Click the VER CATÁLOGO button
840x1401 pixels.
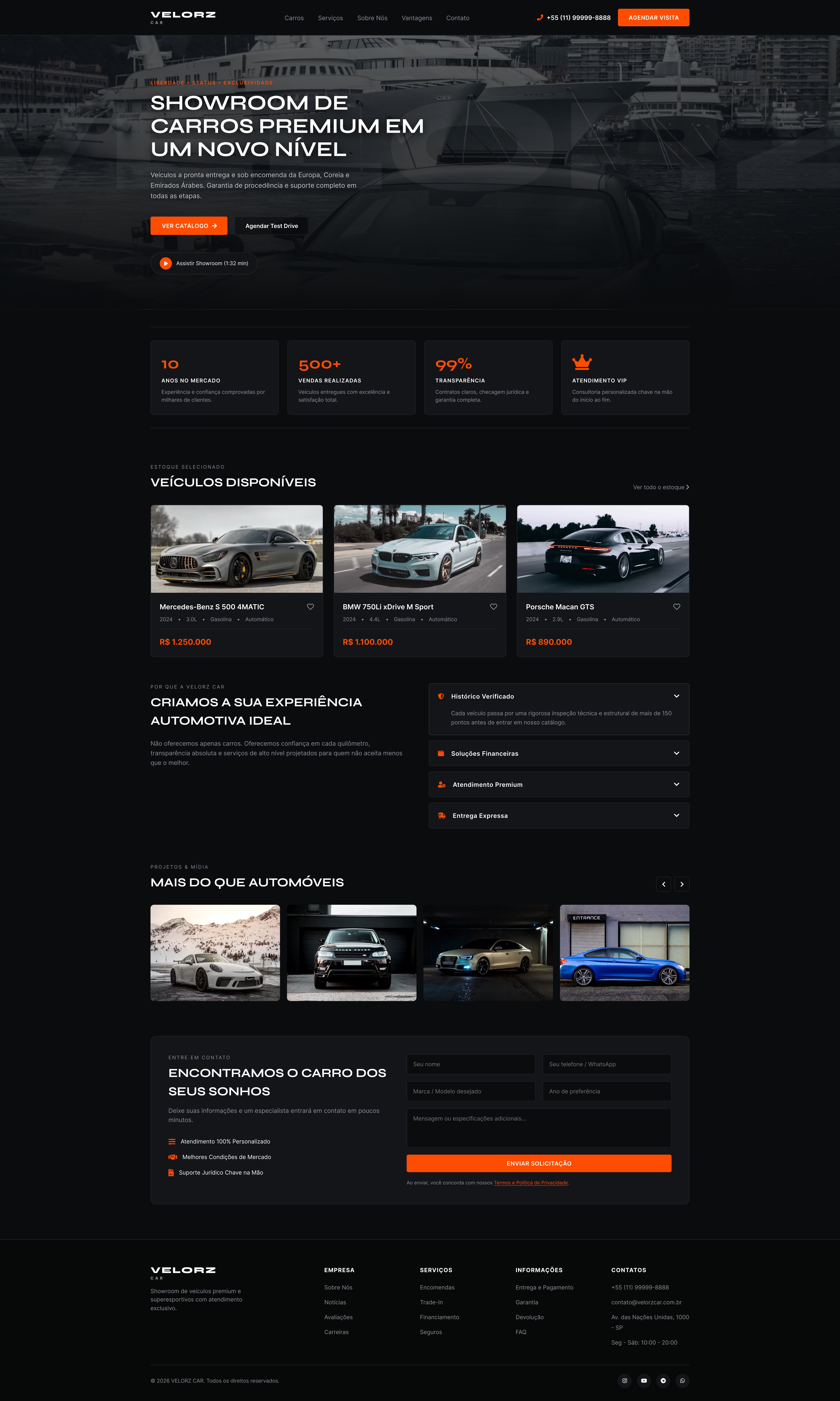(x=189, y=226)
